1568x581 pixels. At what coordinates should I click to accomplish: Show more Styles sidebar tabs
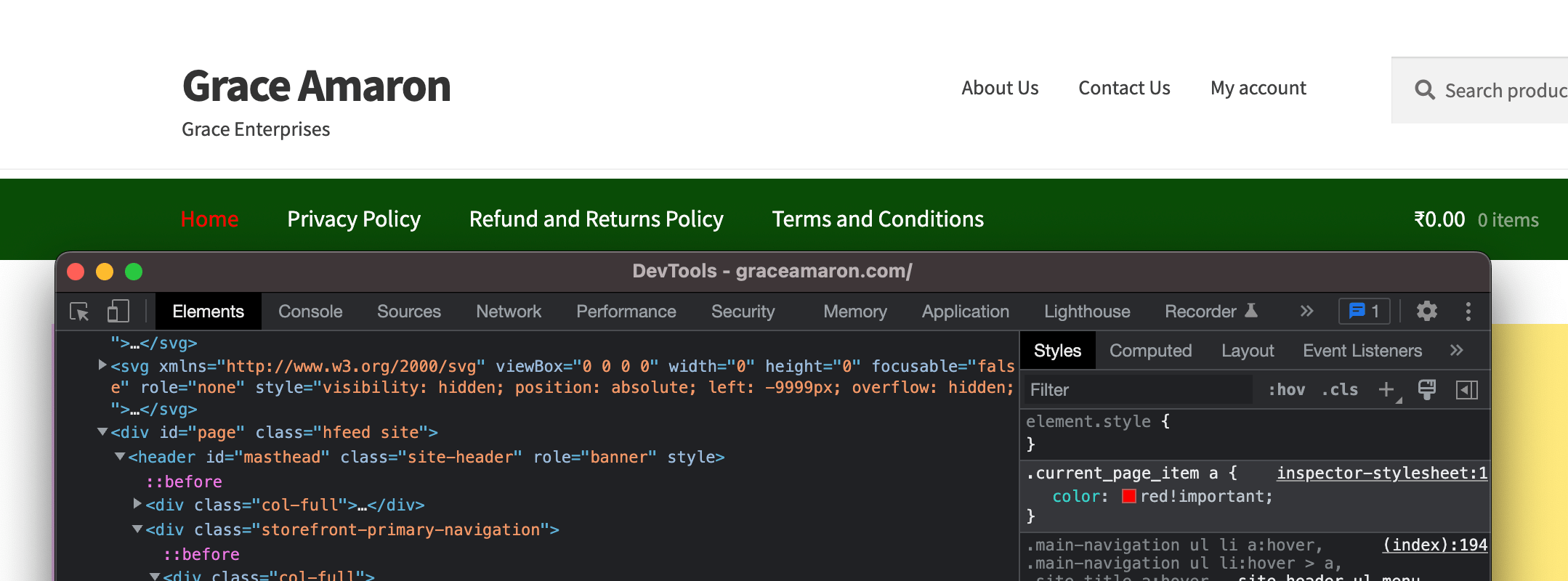1456,351
